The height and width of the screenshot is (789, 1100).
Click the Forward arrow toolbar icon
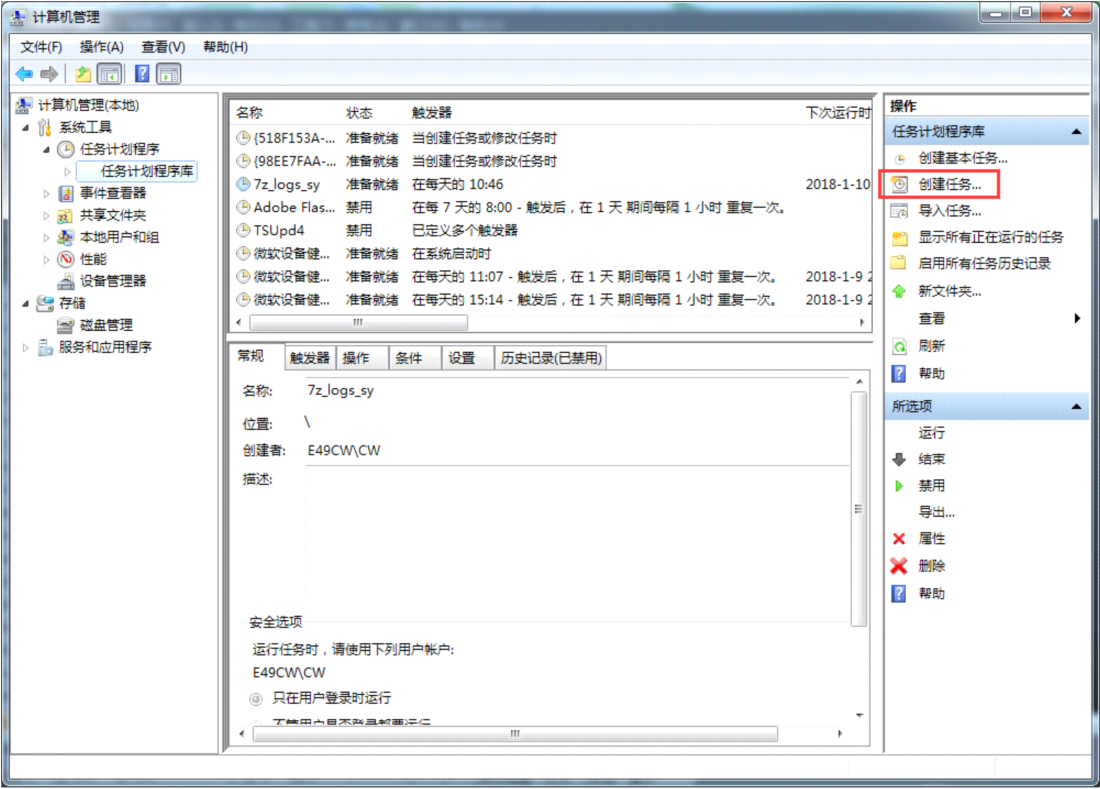pos(49,74)
